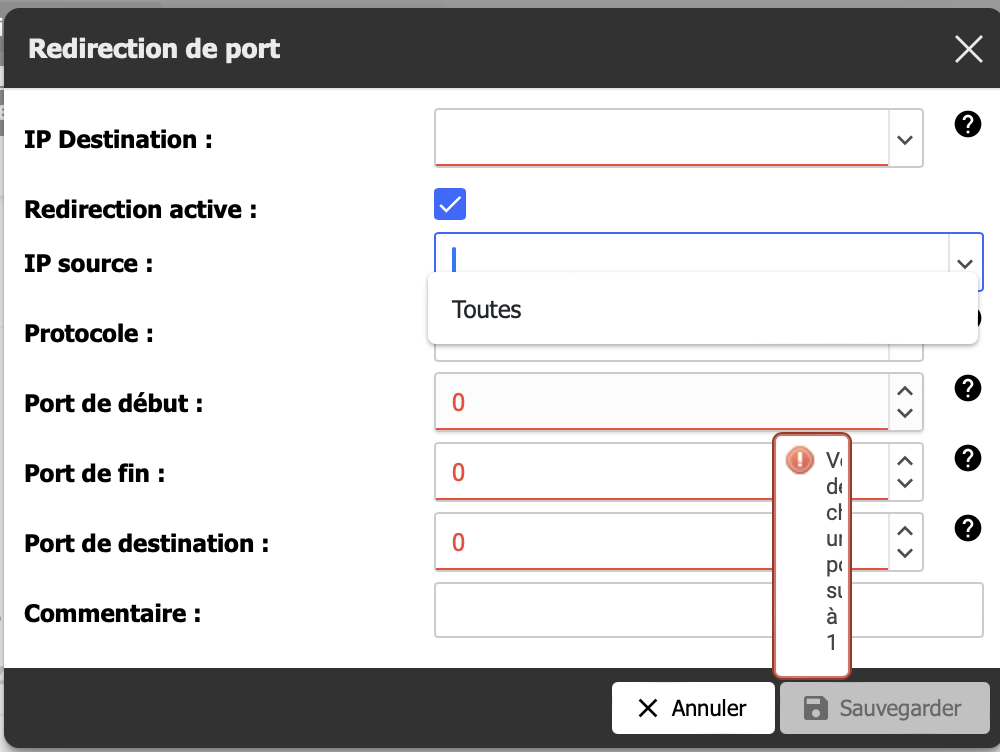Increase the Port de début value

click(x=905, y=392)
